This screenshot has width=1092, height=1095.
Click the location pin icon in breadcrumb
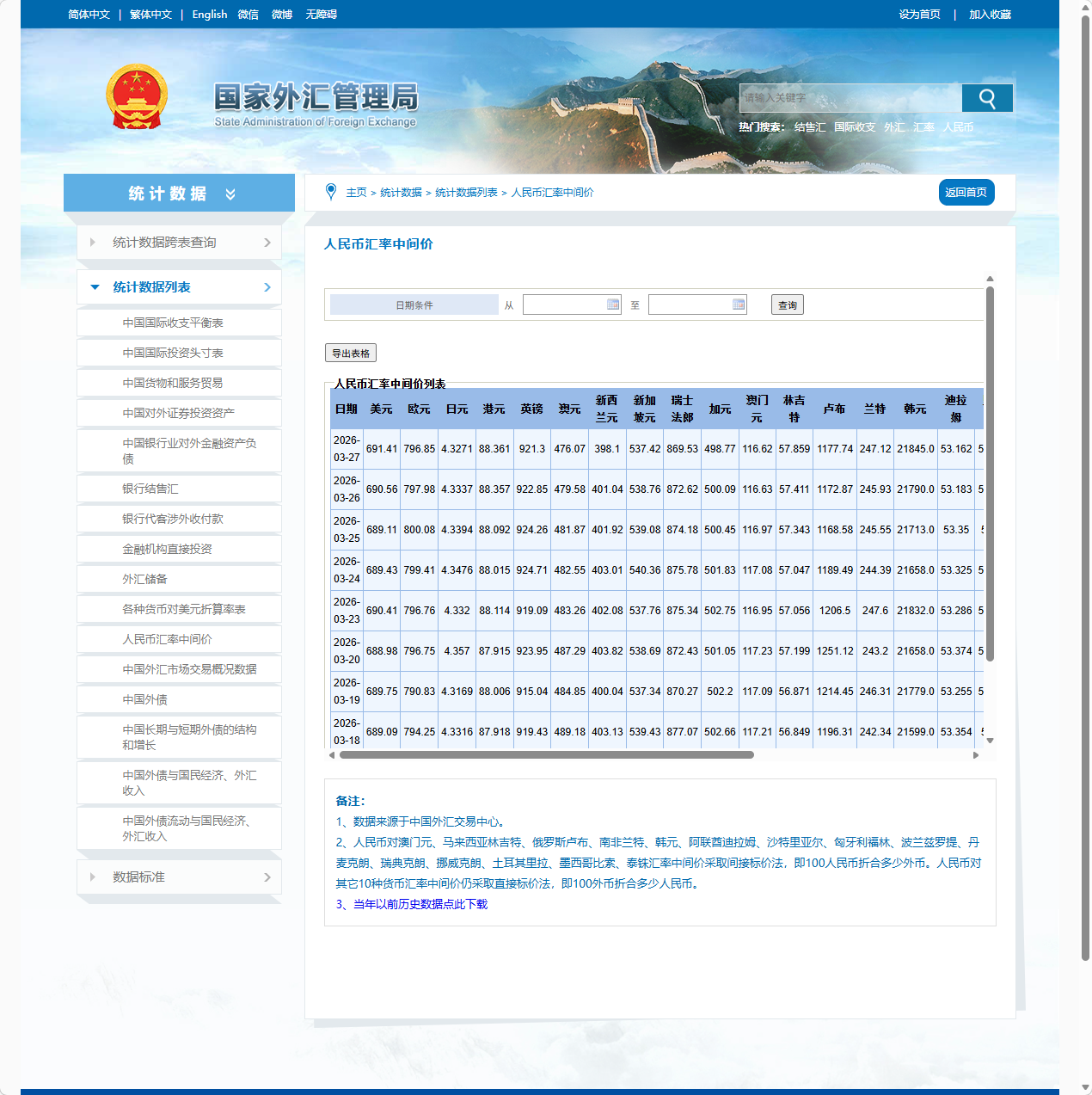(331, 192)
